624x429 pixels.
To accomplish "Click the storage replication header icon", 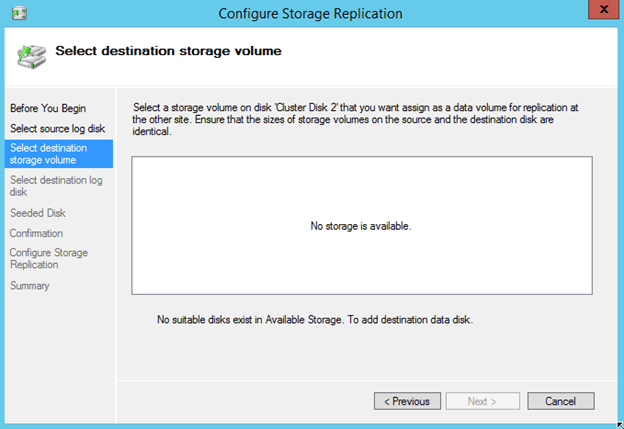I will pyautogui.click(x=31, y=54).
